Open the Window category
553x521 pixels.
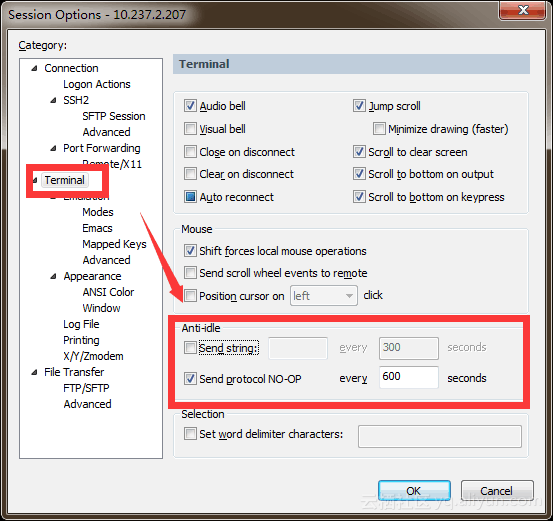click(x=101, y=308)
